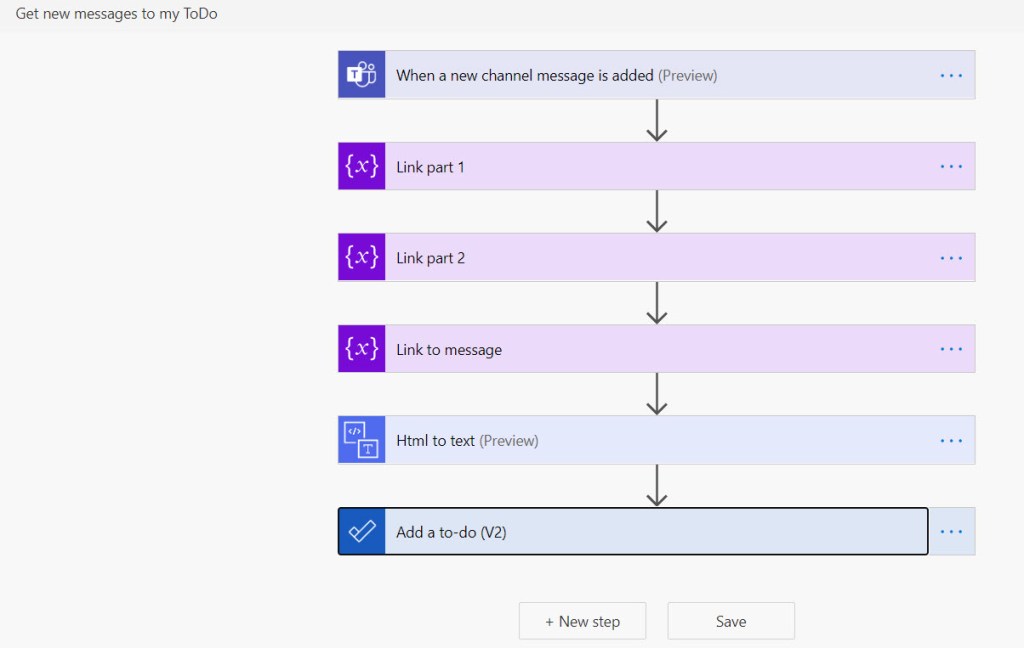Image resolution: width=1024 pixels, height=648 pixels.
Task: Click the Link part 1 variable icon
Action: tap(361, 167)
